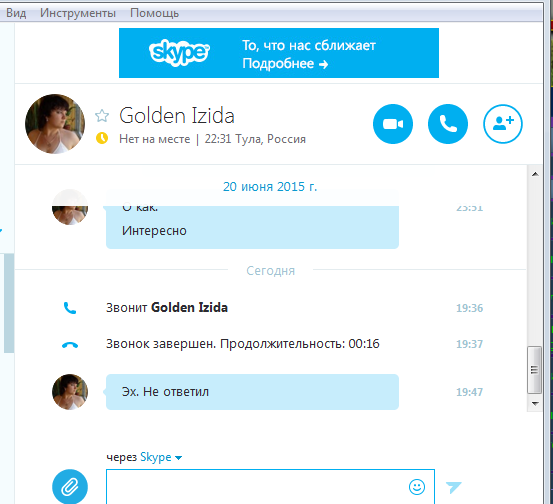
Task: Select the date header '20 июня 2015 г.'
Action: pos(270,187)
